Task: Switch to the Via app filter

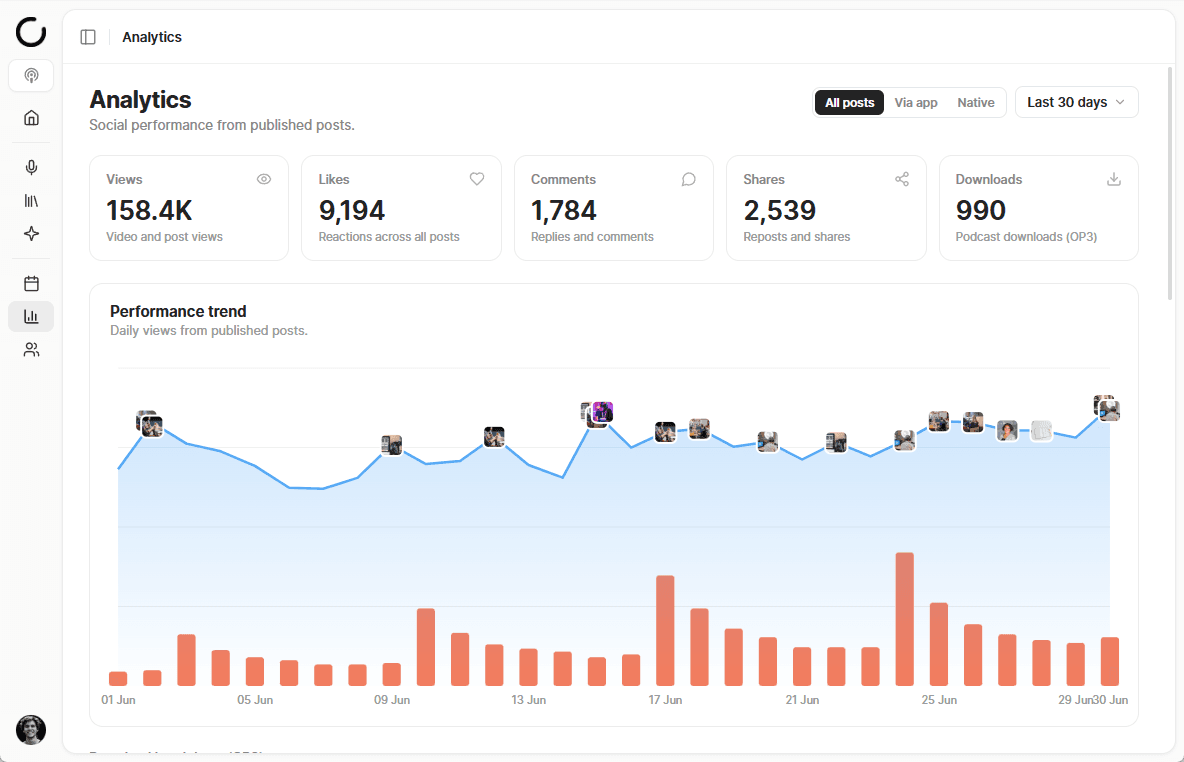Action: 916,103
